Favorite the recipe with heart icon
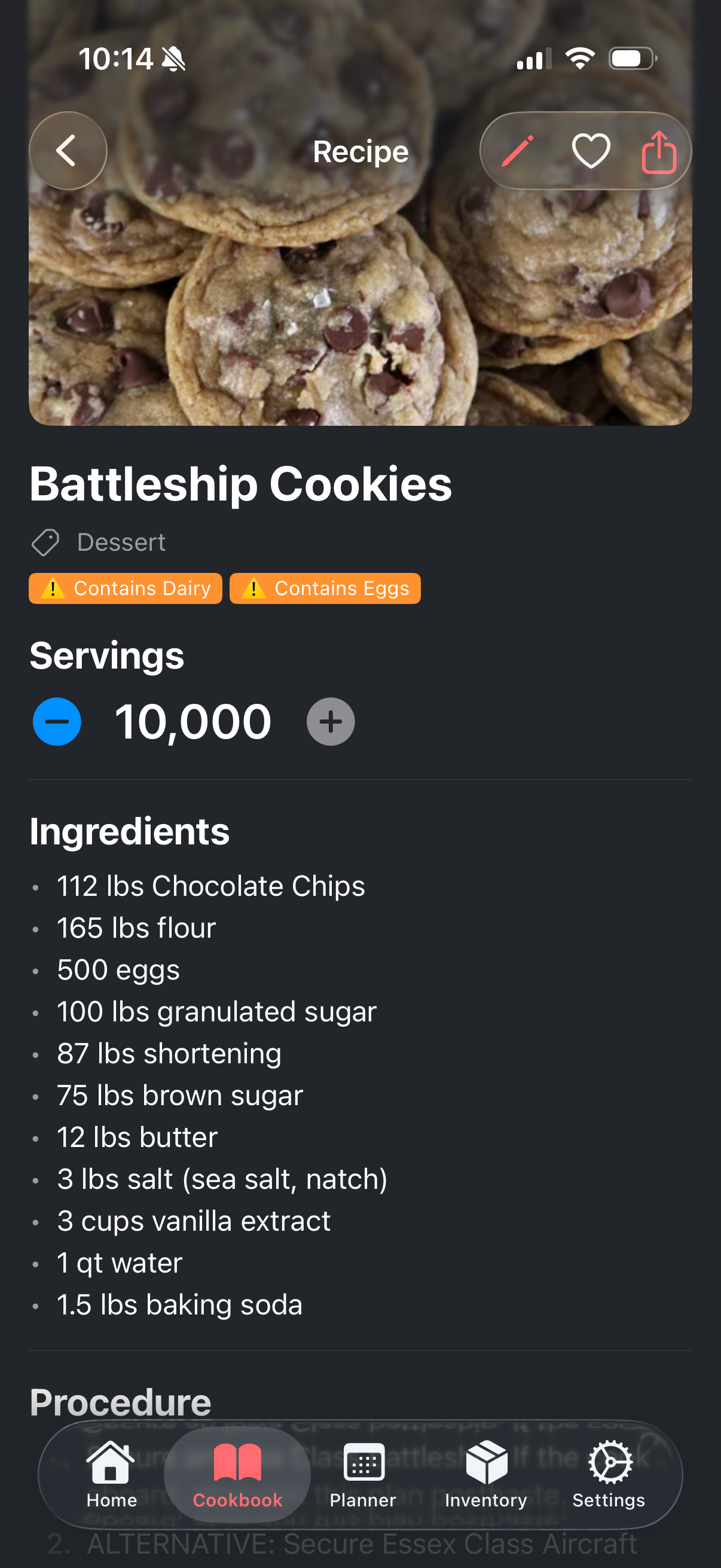Viewport: 721px width, 1568px height. tap(591, 150)
